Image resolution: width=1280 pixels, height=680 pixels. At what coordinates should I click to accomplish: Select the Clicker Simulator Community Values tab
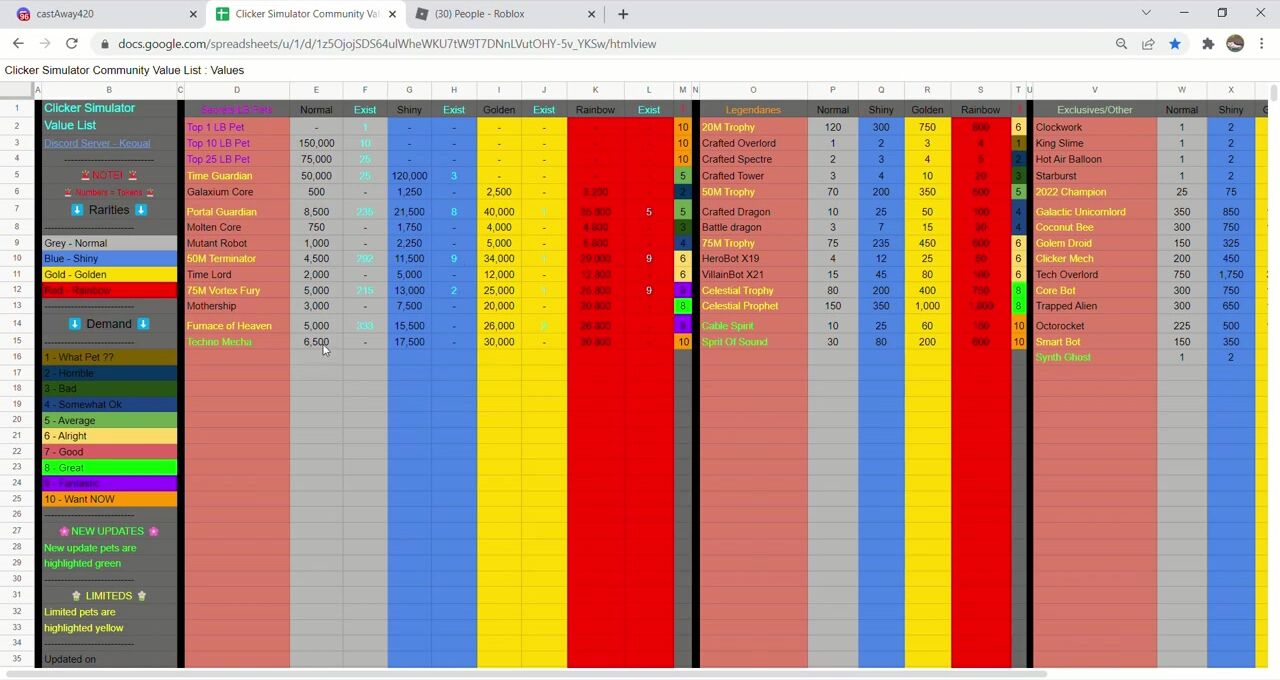pos(306,14)
